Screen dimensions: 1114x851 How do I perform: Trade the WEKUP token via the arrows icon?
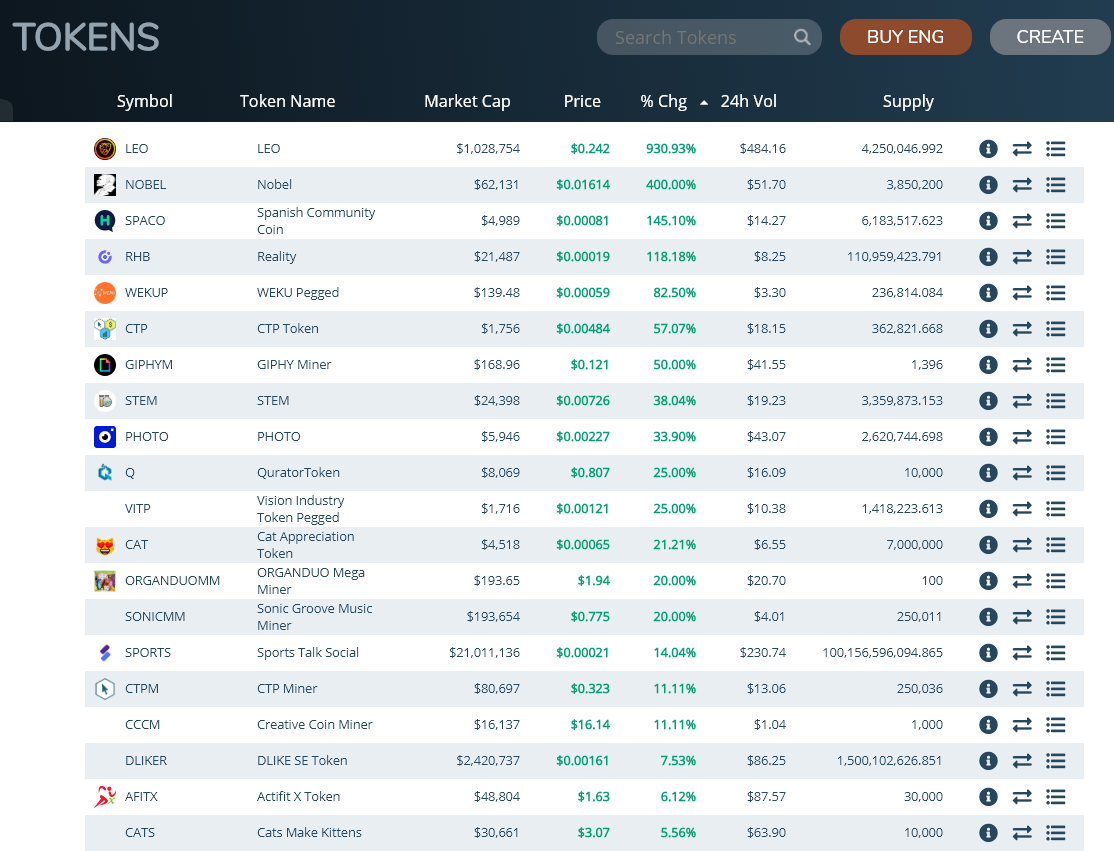[x=1022, y=293]
